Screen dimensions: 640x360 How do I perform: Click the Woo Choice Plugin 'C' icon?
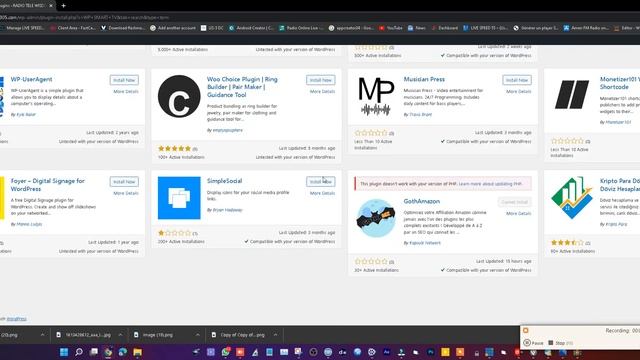coord(179,96)
